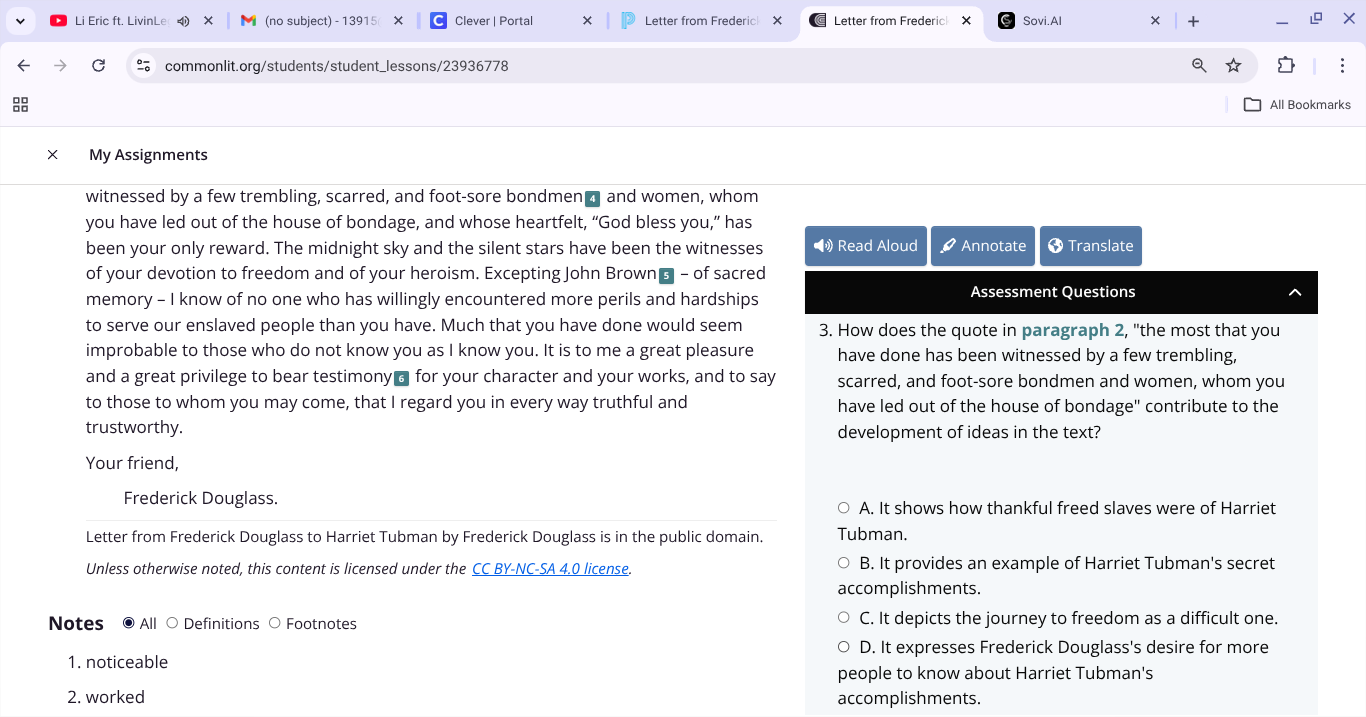
Task: Reload the CommonLit page
Action: (x=98, y=65)
